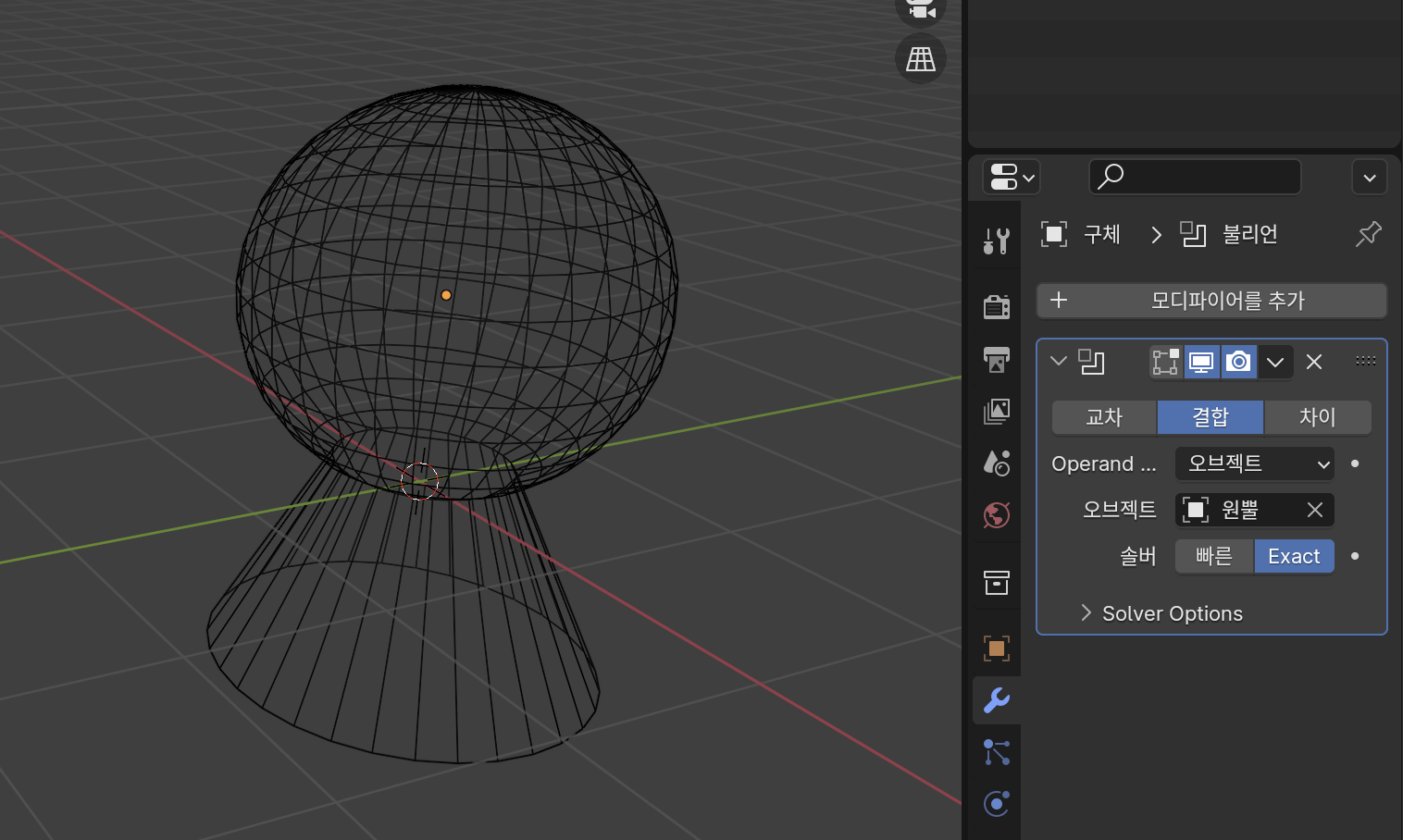Image resolution: width=1403 pixels, height=840 pixels.
Task: Open the Scene properties tab
Action: pos(997,463)
